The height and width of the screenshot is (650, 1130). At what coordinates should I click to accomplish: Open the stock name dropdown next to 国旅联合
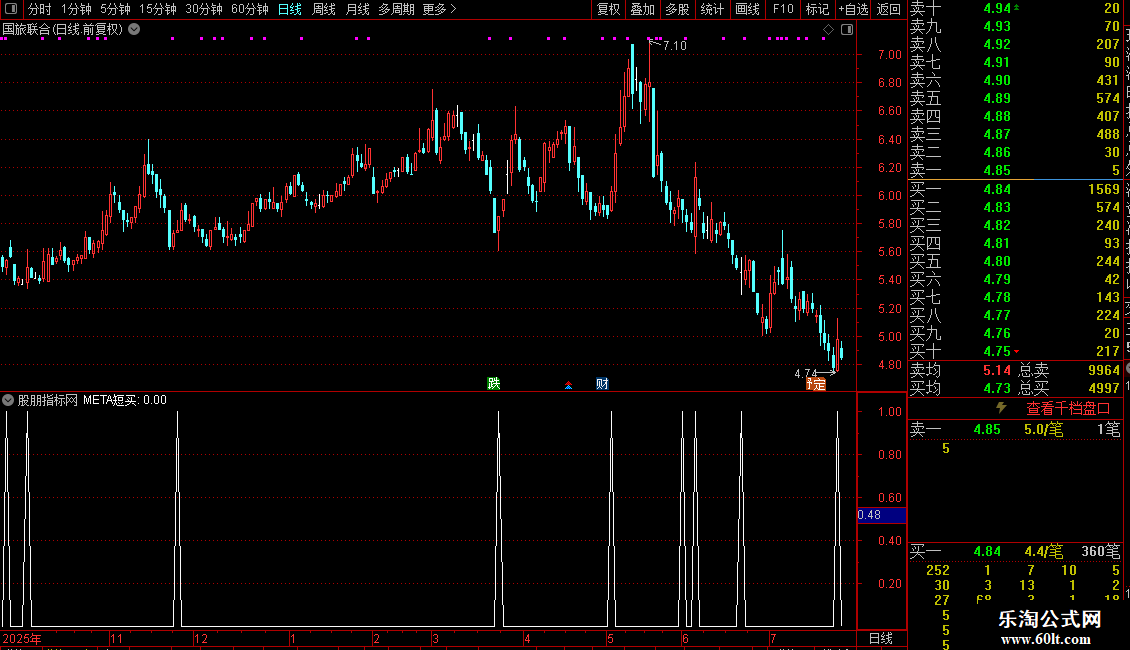[134, 30]
